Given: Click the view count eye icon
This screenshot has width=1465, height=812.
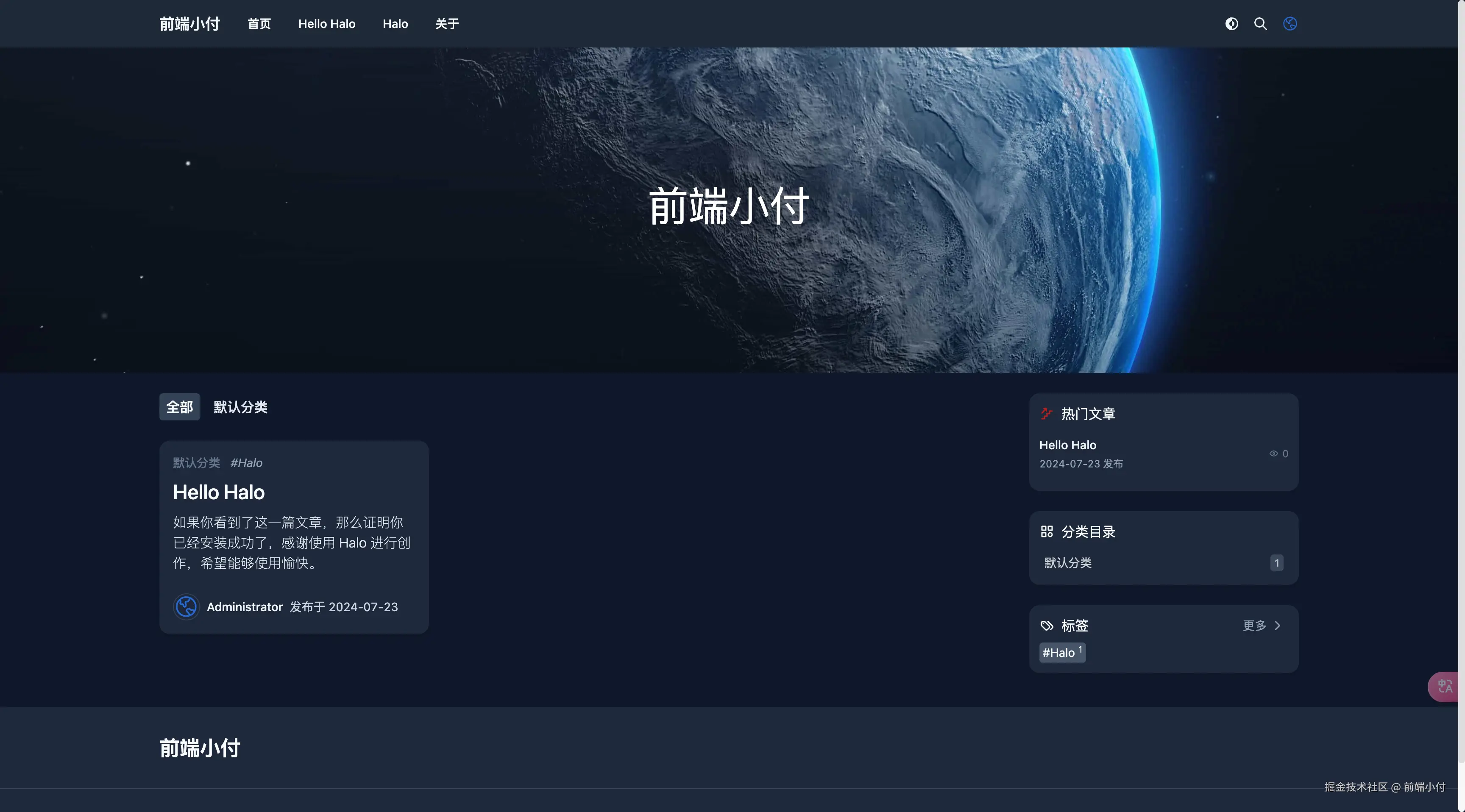Looking at the screenshot, I should point(1273,454).
